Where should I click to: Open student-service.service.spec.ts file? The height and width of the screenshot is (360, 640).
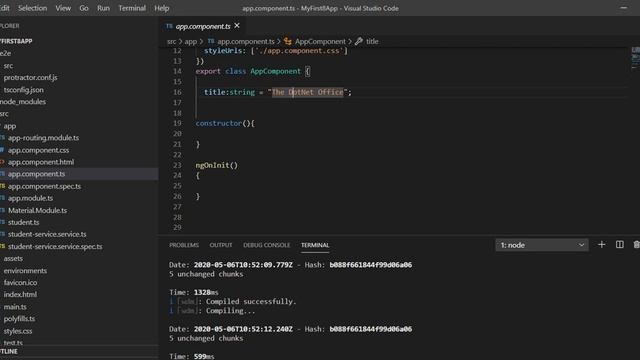tap(55, 247)
